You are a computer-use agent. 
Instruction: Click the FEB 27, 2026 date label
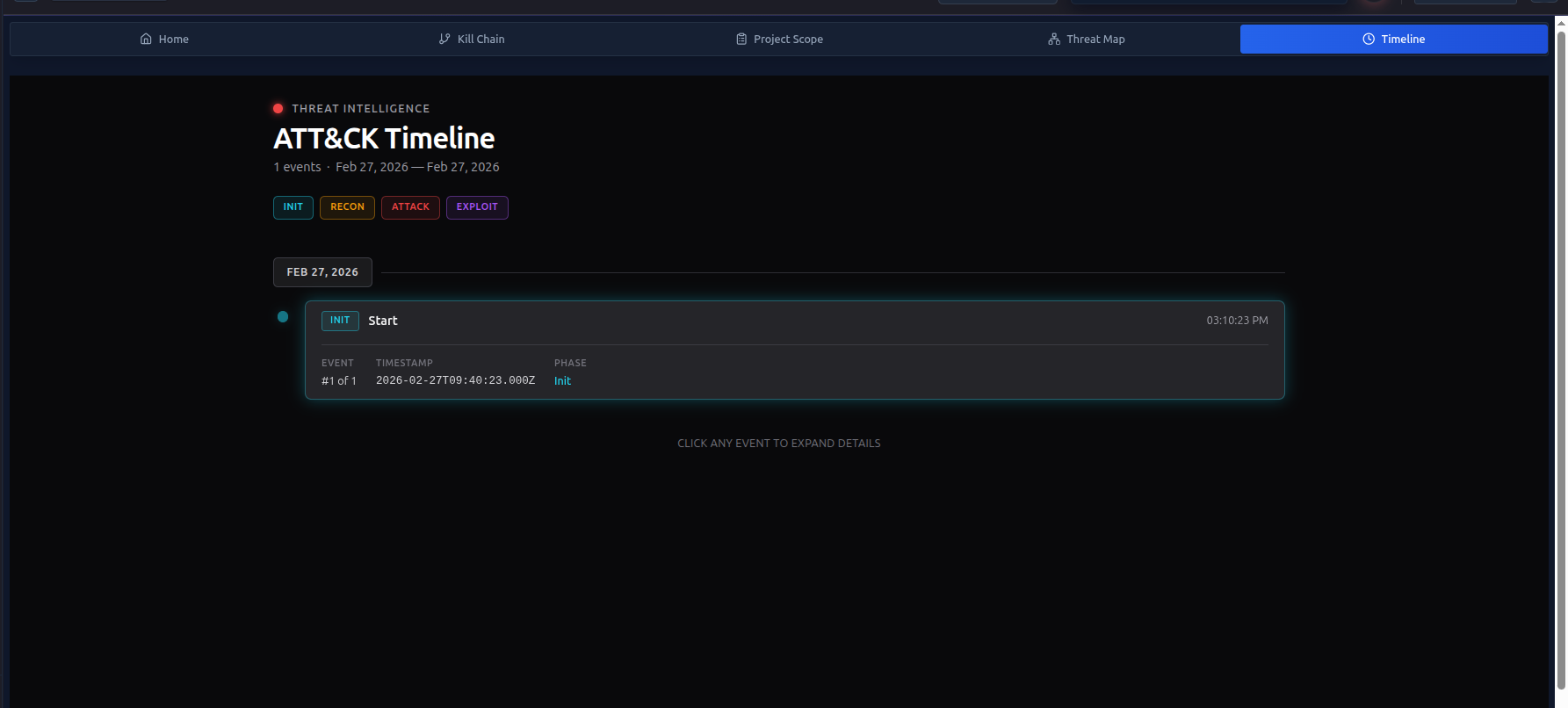click(322, 272)
